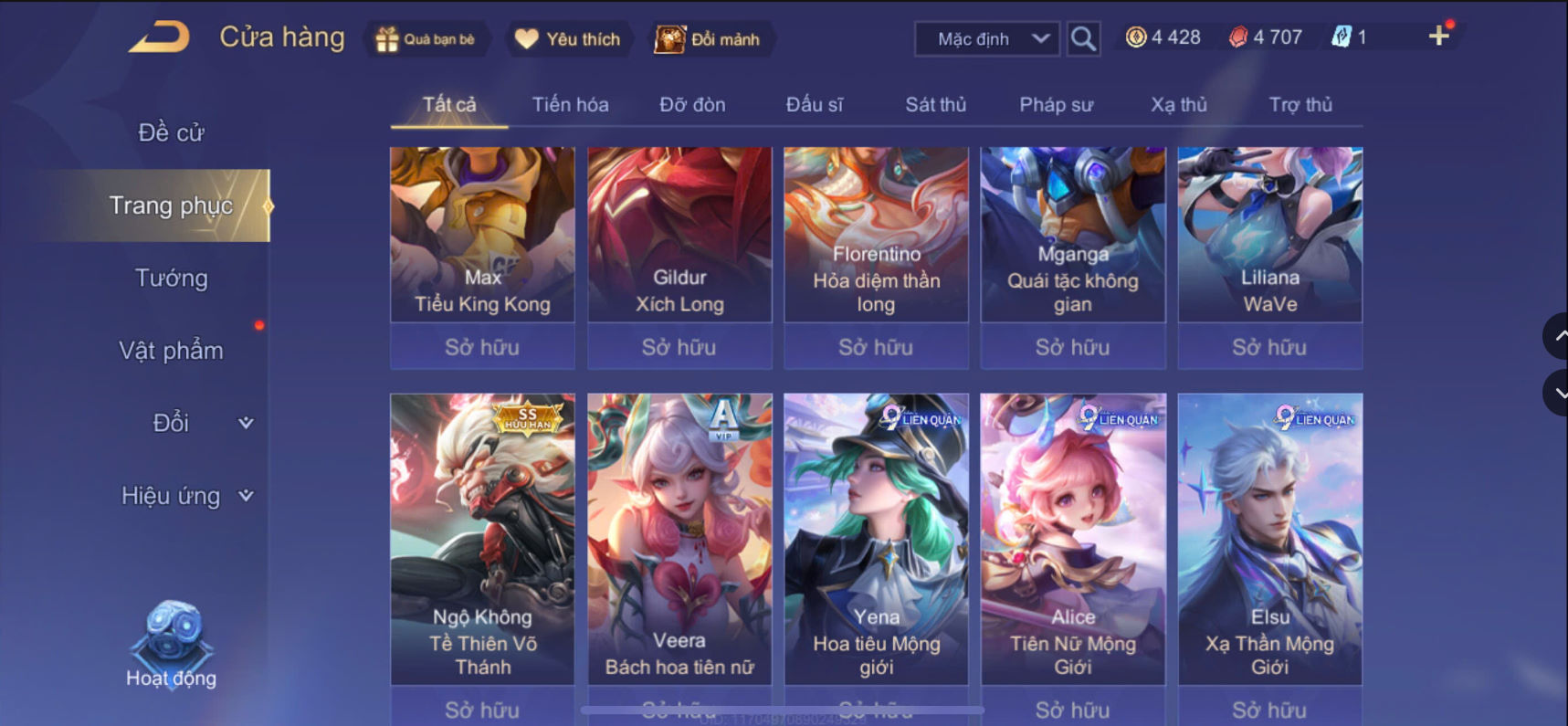Switch to the Sát thủ tab
The width and height of the screenshot is (1568, 726).
pyautogui.click(x=935, y=104)
